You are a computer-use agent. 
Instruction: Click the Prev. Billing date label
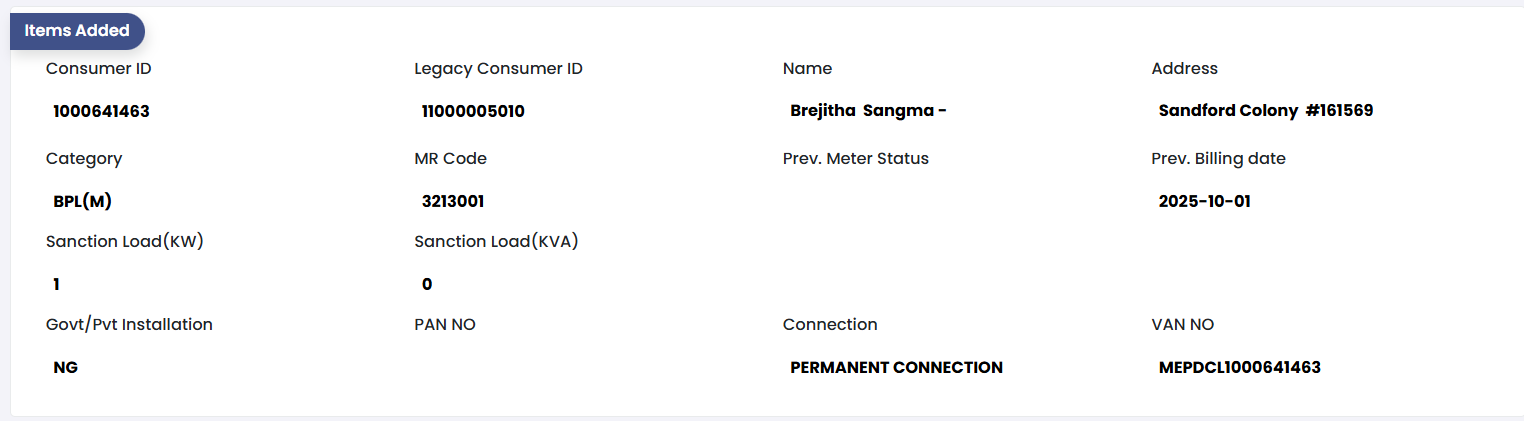(x=1218, y=158)
